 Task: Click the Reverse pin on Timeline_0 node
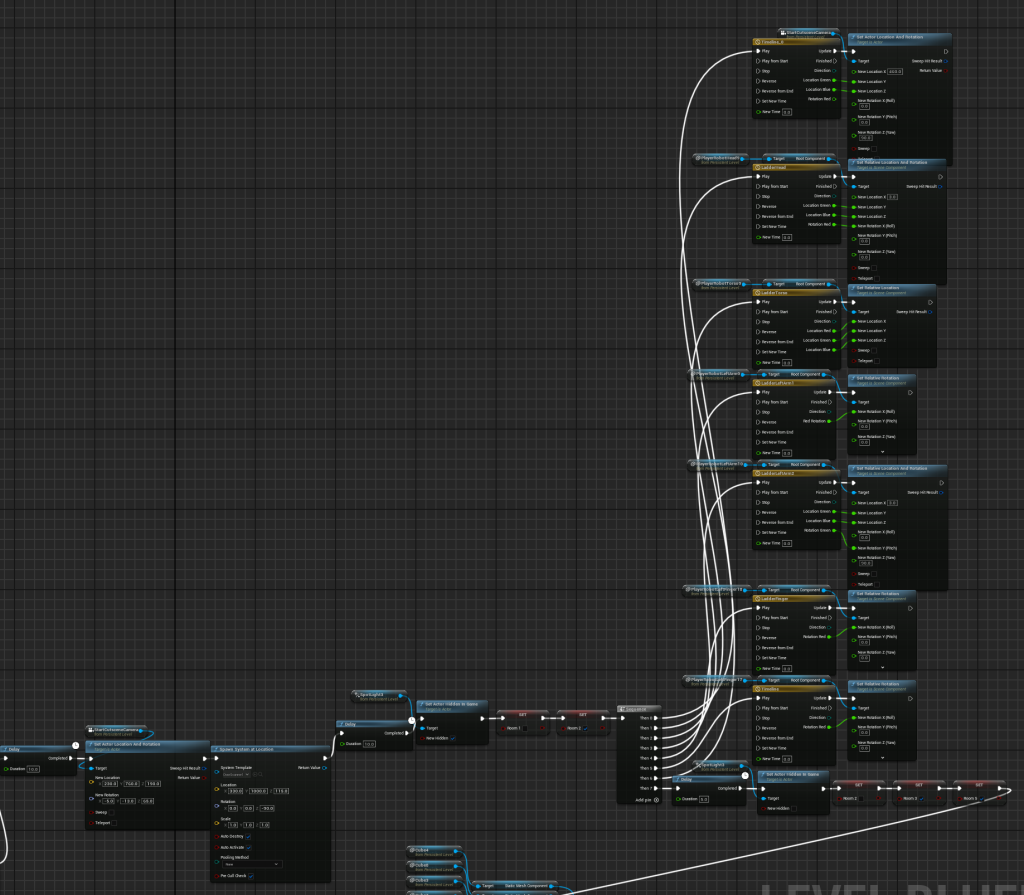click(x=757, y=81)
